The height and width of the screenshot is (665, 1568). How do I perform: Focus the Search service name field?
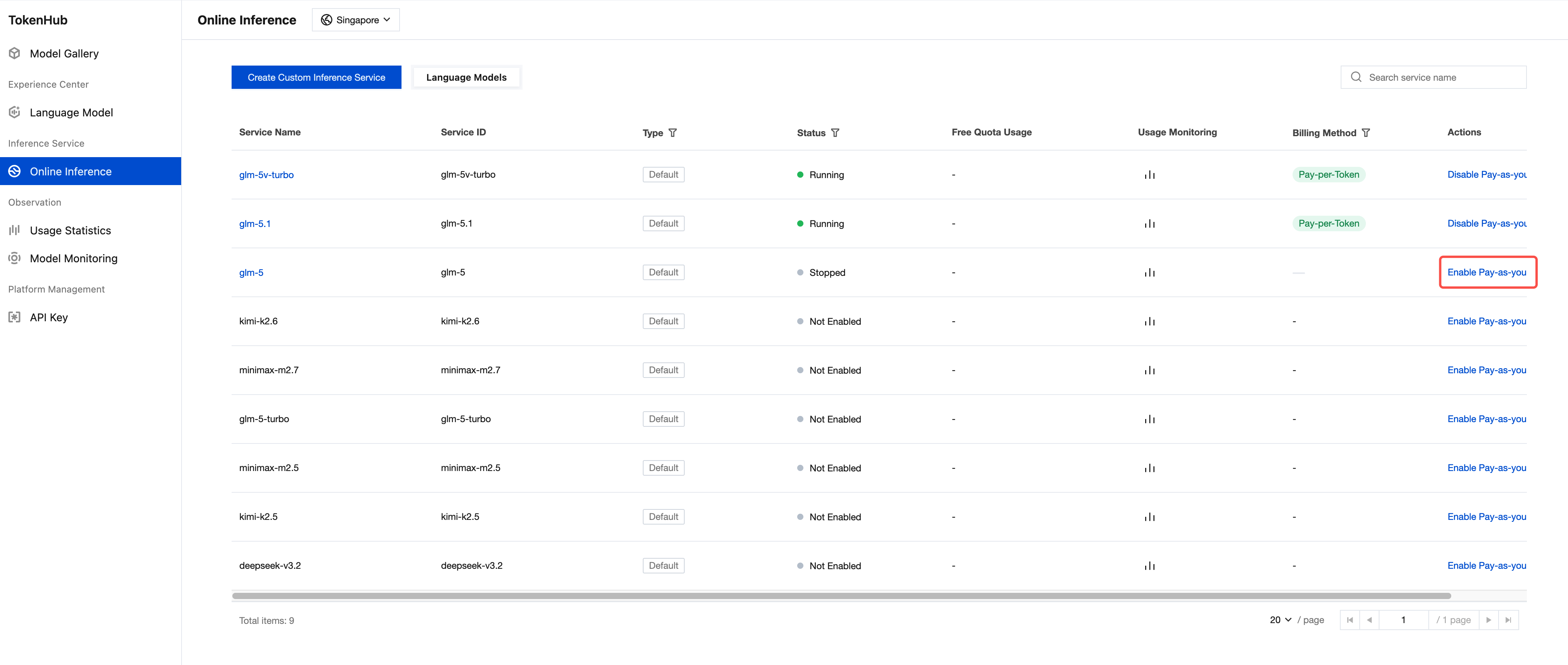click(1443, 77)
